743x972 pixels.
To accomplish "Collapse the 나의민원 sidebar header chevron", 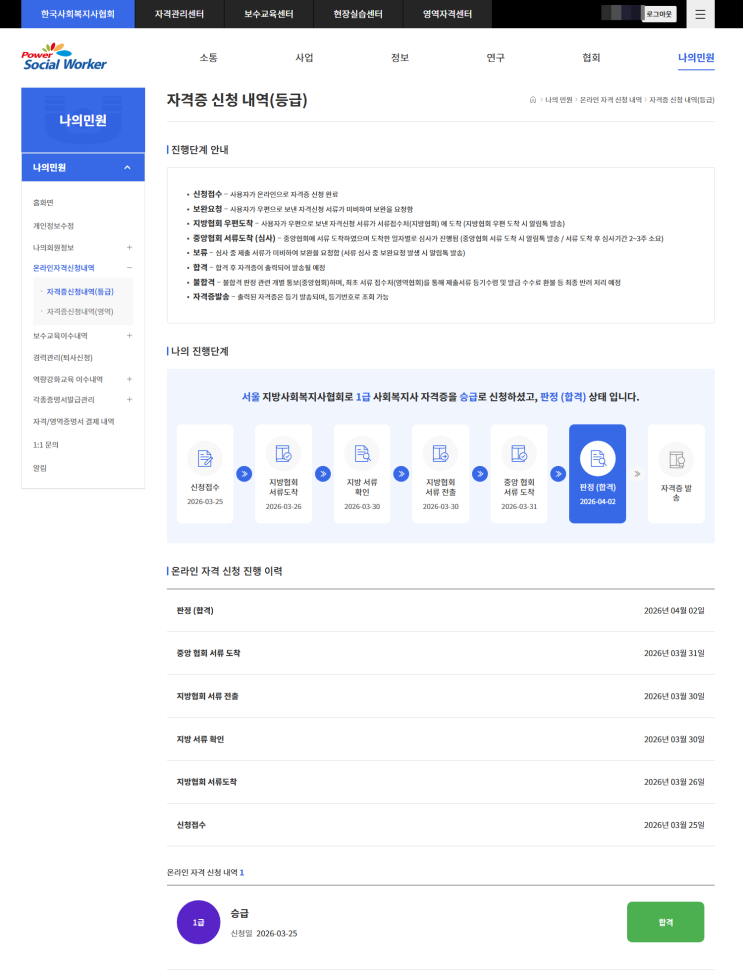I will click(x=127, y=167).
